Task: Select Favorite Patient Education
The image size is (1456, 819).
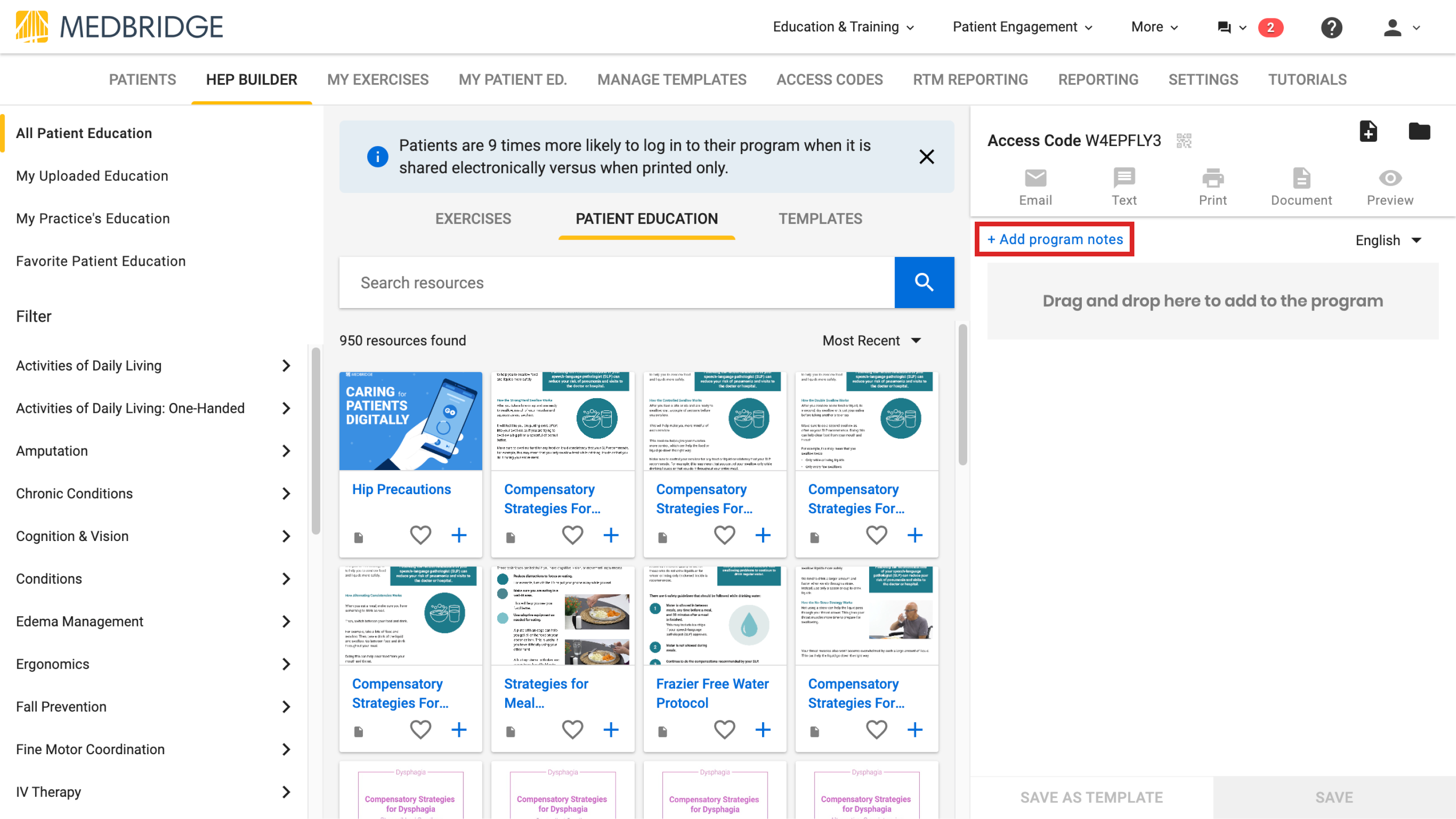Action: pos(100,261)
